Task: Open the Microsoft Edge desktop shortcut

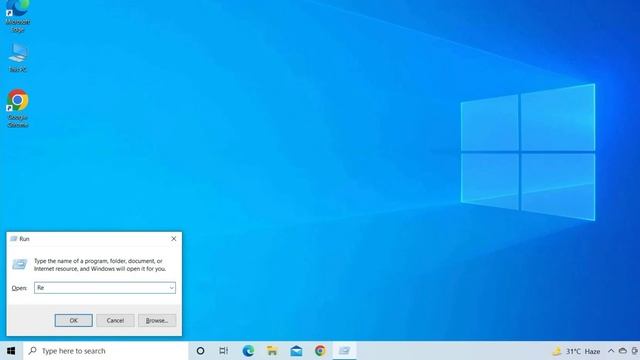Action: (18, 16)
